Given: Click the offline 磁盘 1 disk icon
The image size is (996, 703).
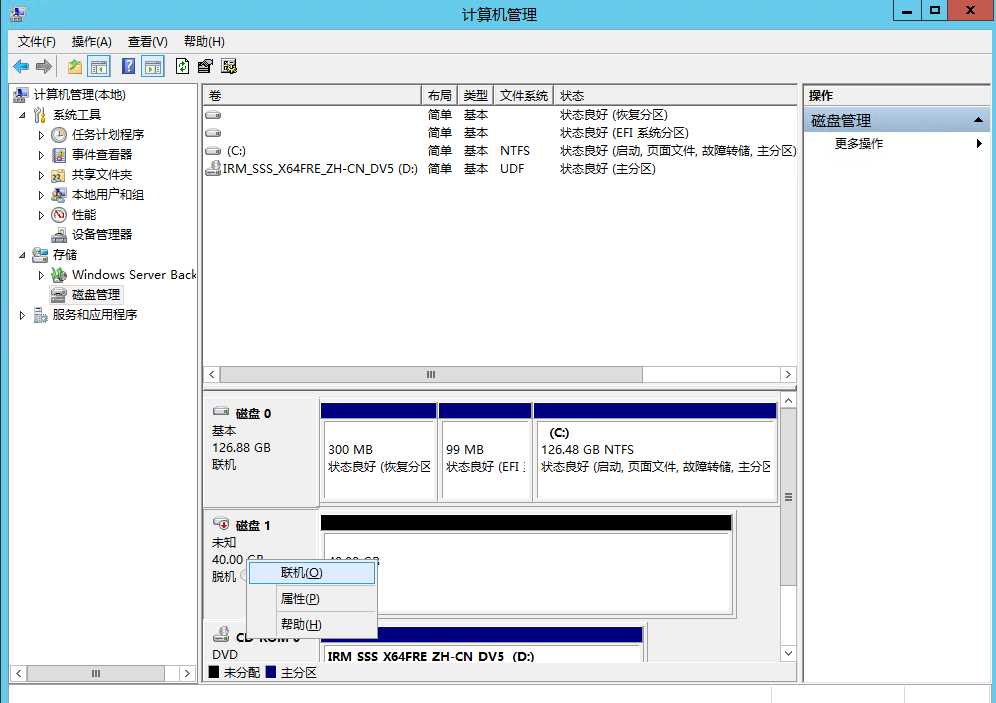Looking at the screenshot, I should (221, 524).
